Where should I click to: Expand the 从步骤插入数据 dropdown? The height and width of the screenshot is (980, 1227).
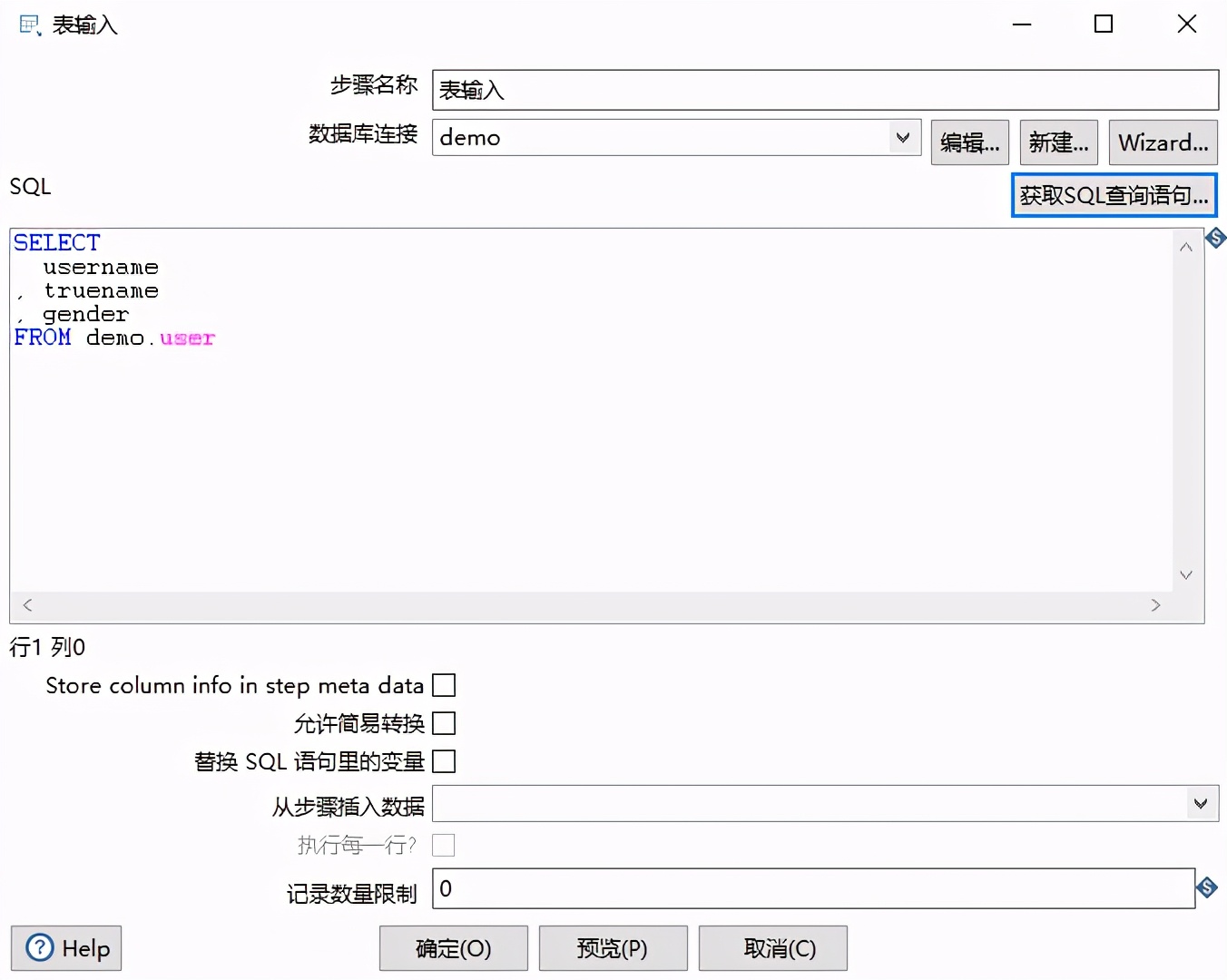pos(1200,803)
